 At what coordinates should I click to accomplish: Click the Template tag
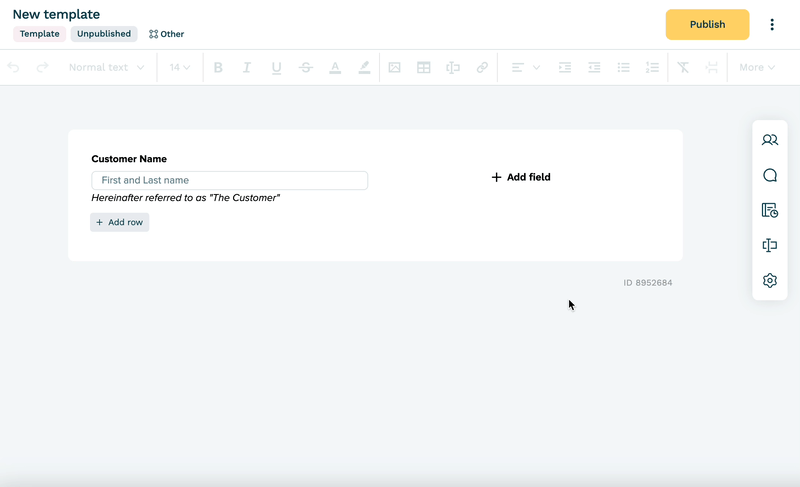39,34
